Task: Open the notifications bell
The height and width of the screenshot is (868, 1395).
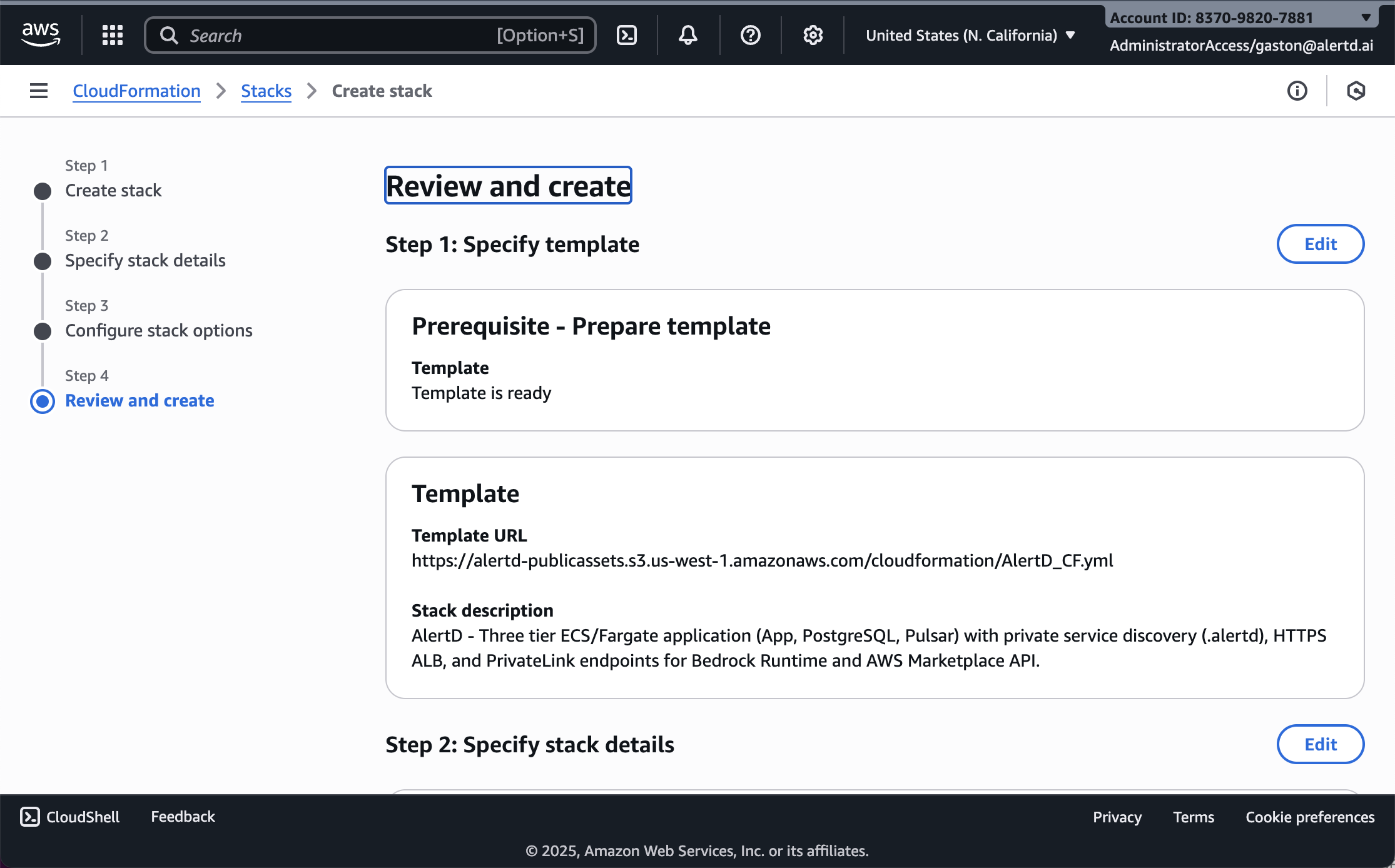Action: (x=687, y=35)
